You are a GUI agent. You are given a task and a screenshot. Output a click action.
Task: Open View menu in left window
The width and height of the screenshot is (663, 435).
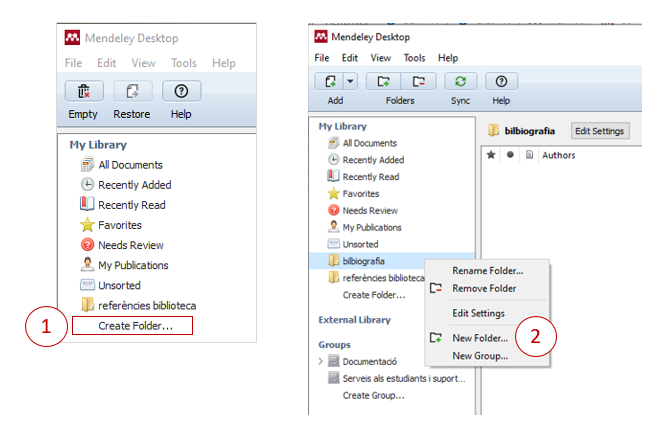tap(143, 63)
